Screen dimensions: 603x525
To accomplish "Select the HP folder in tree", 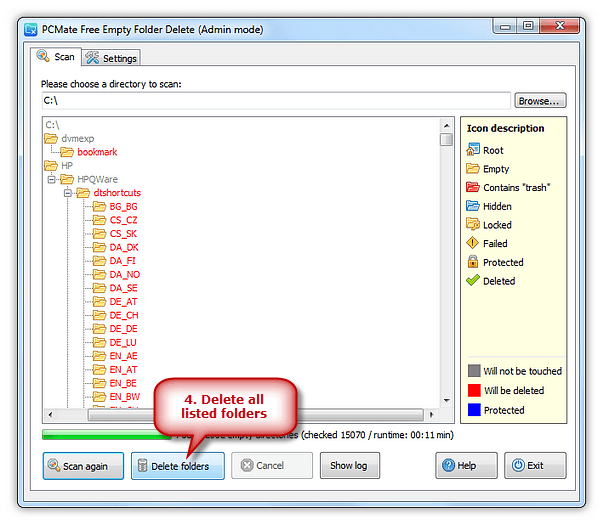I will pos(67,165).
